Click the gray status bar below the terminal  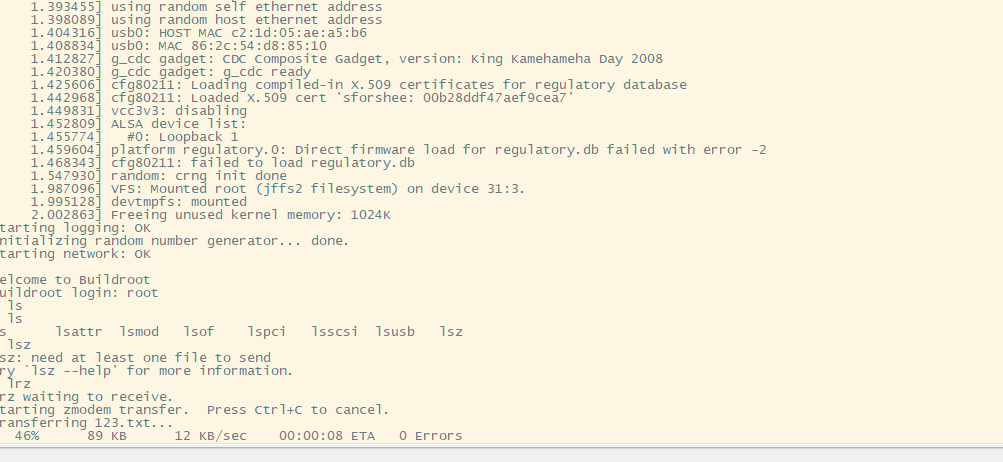[x=502, y=454]
